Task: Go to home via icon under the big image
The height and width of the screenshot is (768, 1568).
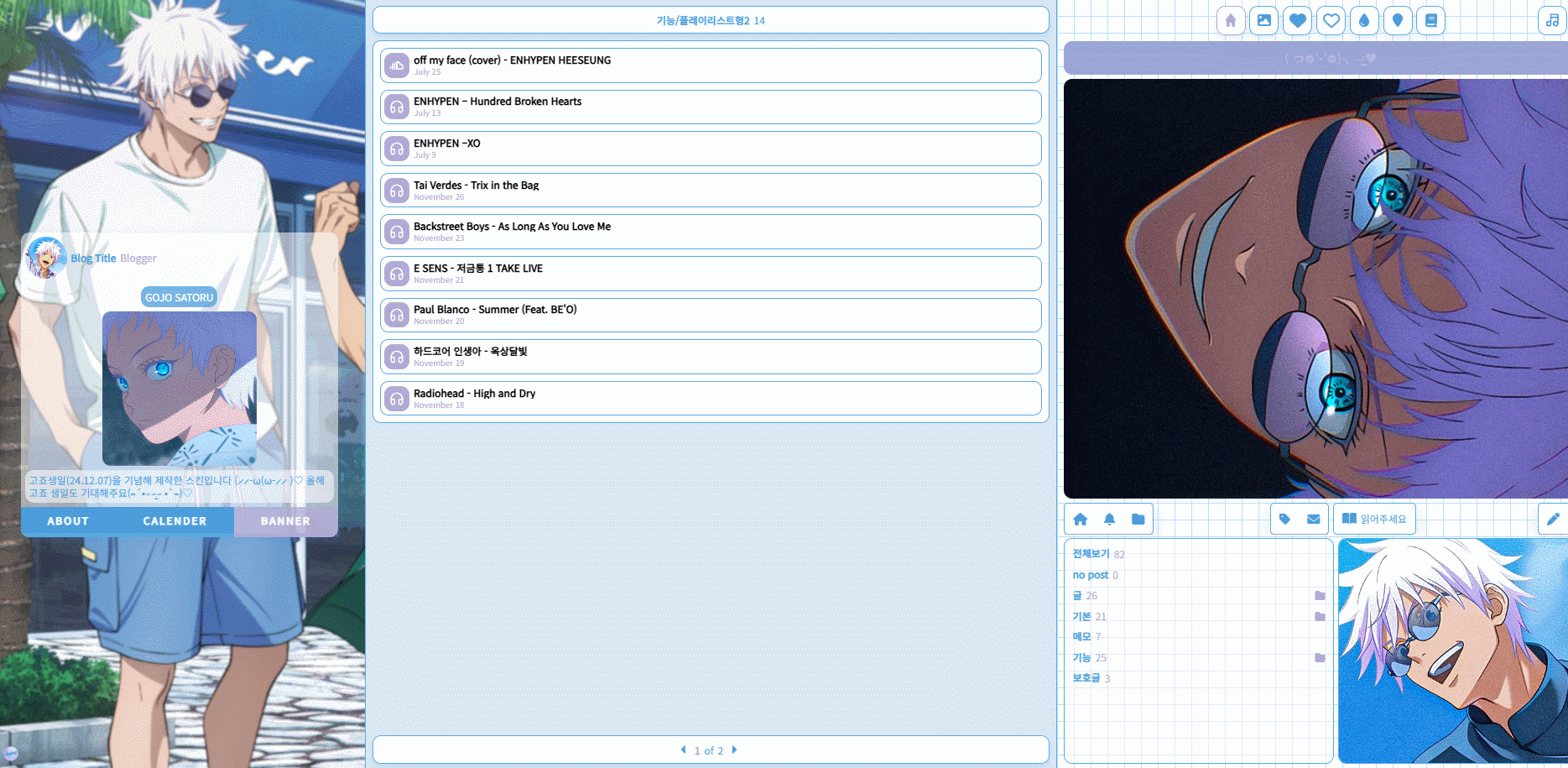Action: 1081,520
